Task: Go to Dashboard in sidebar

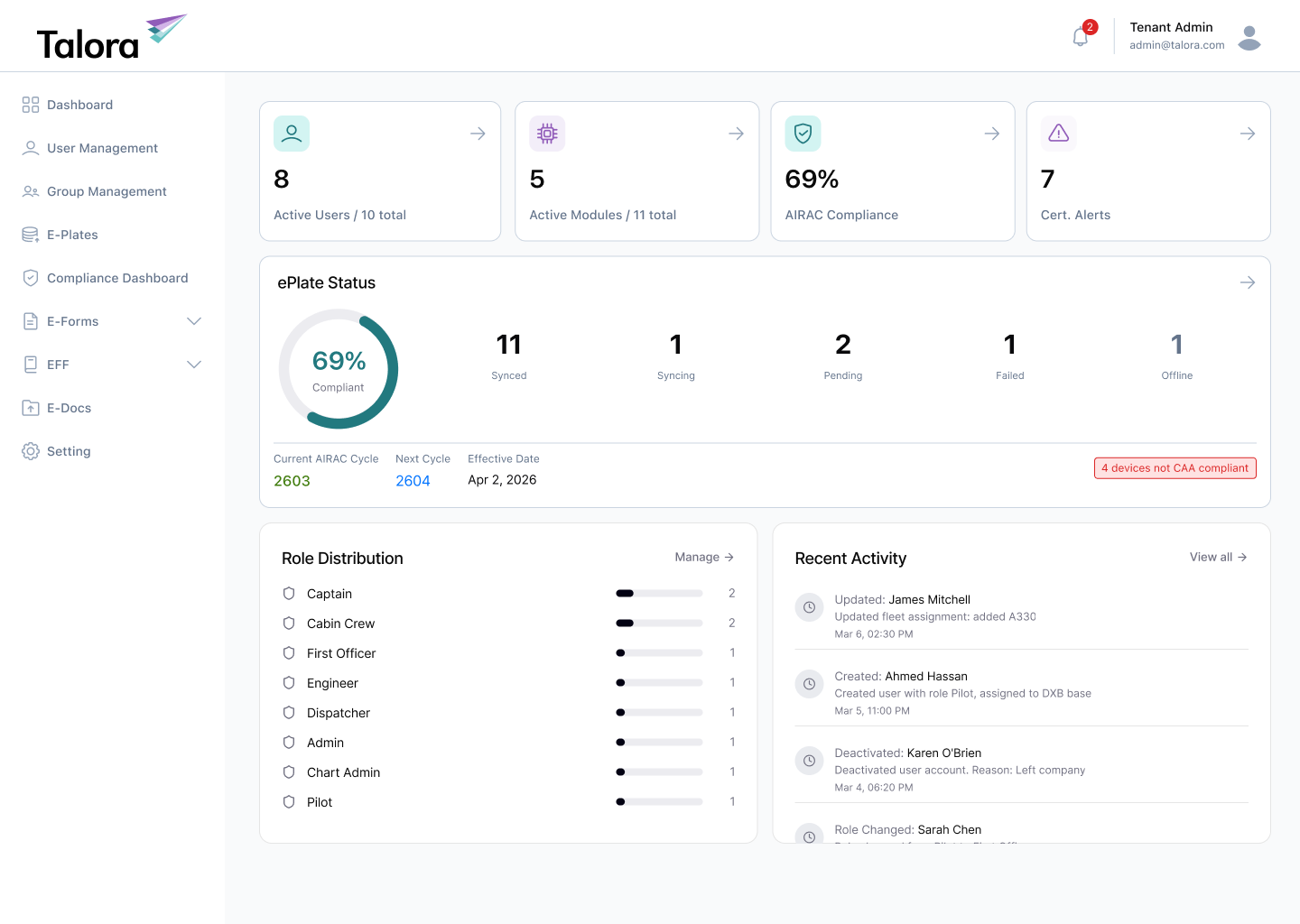Action: tap(79, 105)
